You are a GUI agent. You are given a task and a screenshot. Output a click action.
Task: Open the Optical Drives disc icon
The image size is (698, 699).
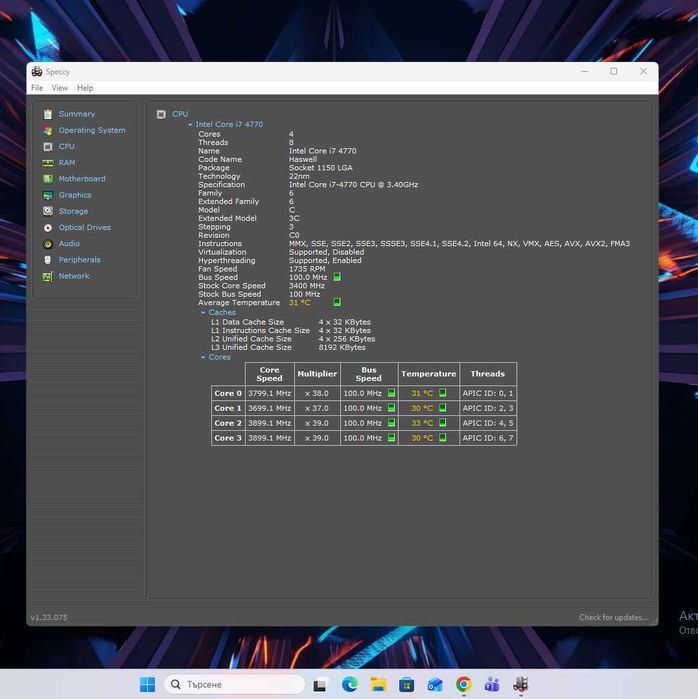pos(48,228)
